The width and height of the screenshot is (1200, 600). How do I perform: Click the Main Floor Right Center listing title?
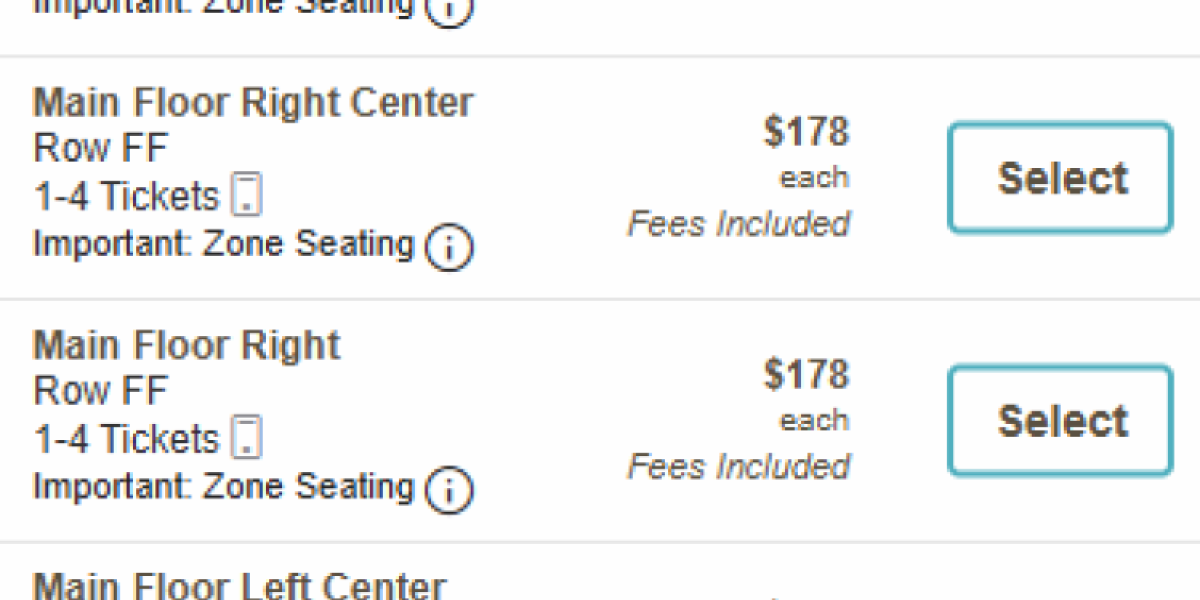point(253,103)
